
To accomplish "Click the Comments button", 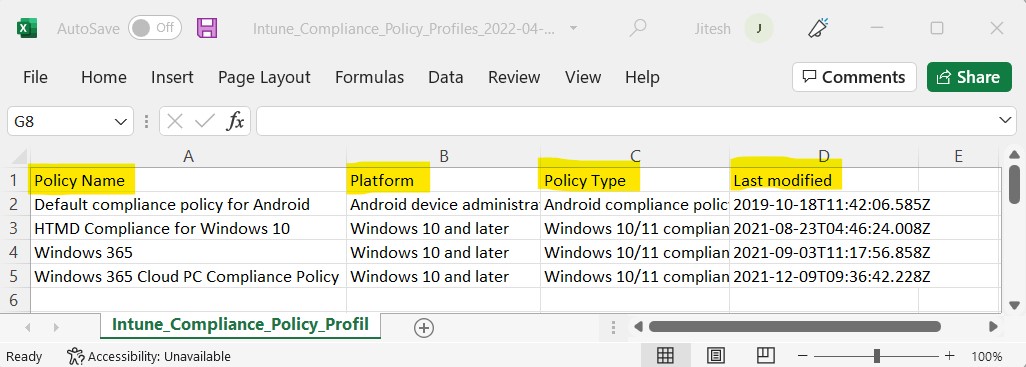I will 854,77.
